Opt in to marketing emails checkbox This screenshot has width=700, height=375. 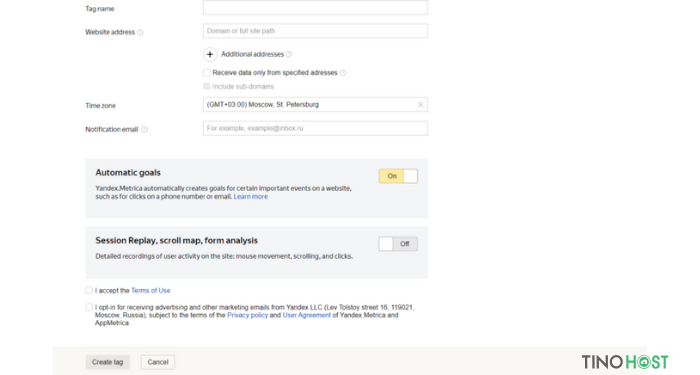click(89, 307)
